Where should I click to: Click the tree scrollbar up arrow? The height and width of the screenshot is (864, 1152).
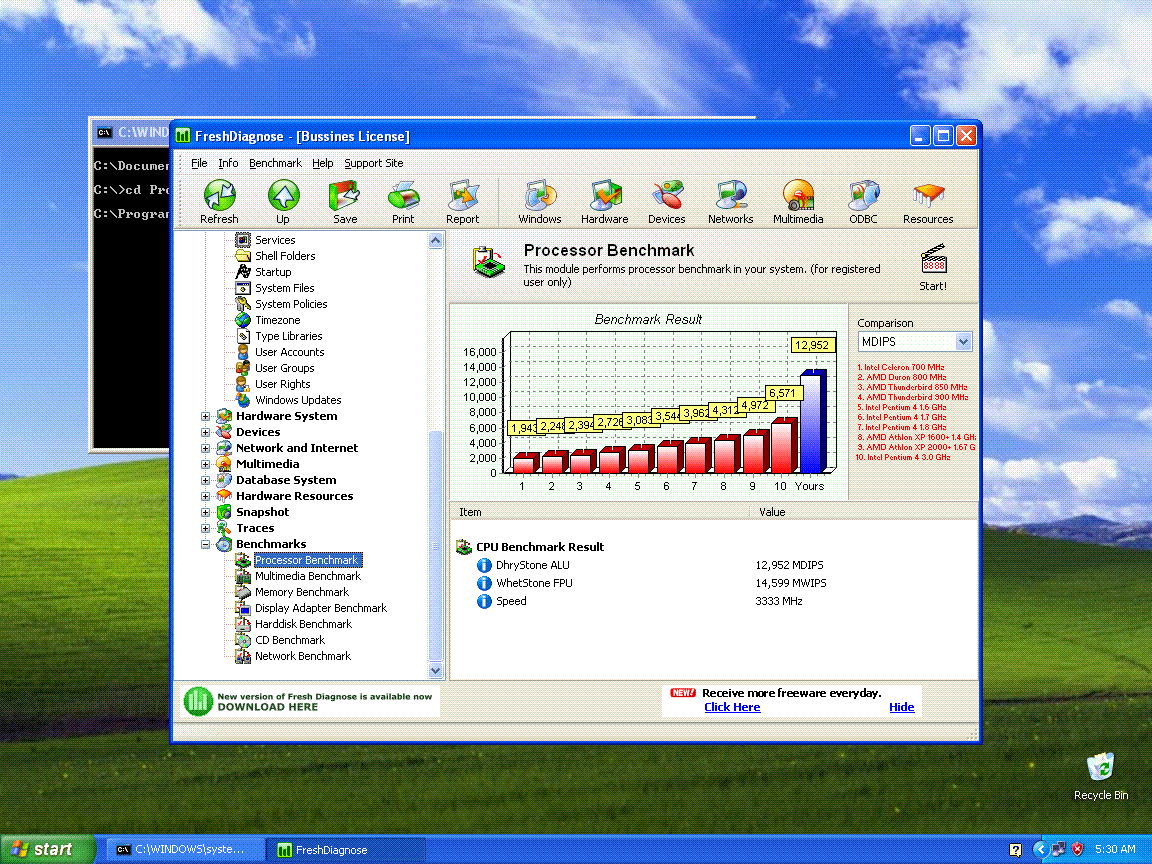[436, 240]
